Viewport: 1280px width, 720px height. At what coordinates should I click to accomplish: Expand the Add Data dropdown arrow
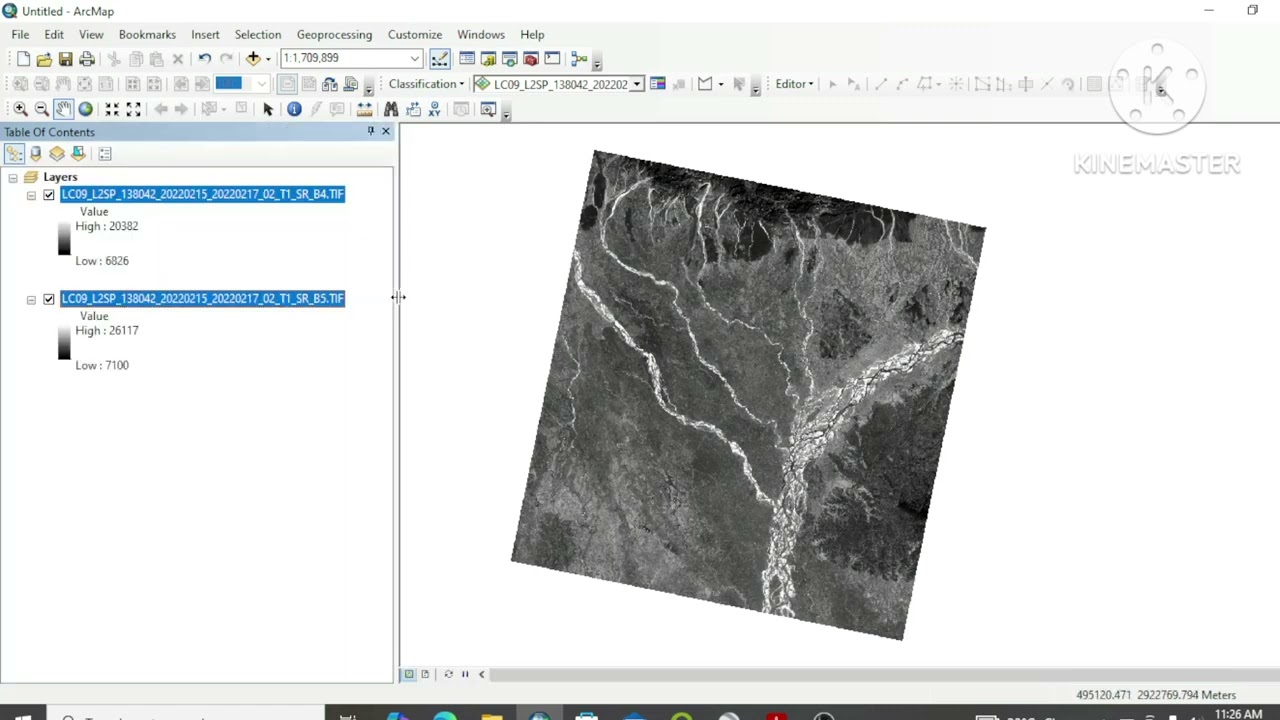[268, 59]
